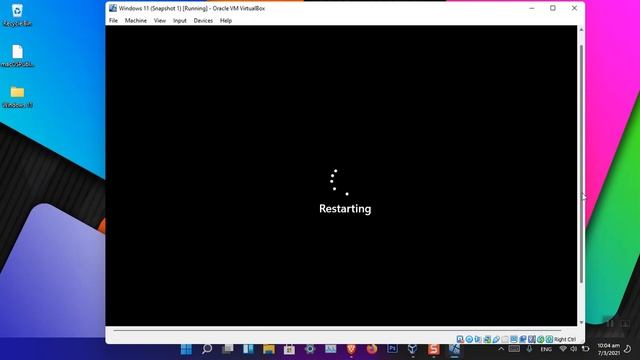Open Settings gear on the taskbar
Viewport: 640px width, 360px height.
(310, 349)
